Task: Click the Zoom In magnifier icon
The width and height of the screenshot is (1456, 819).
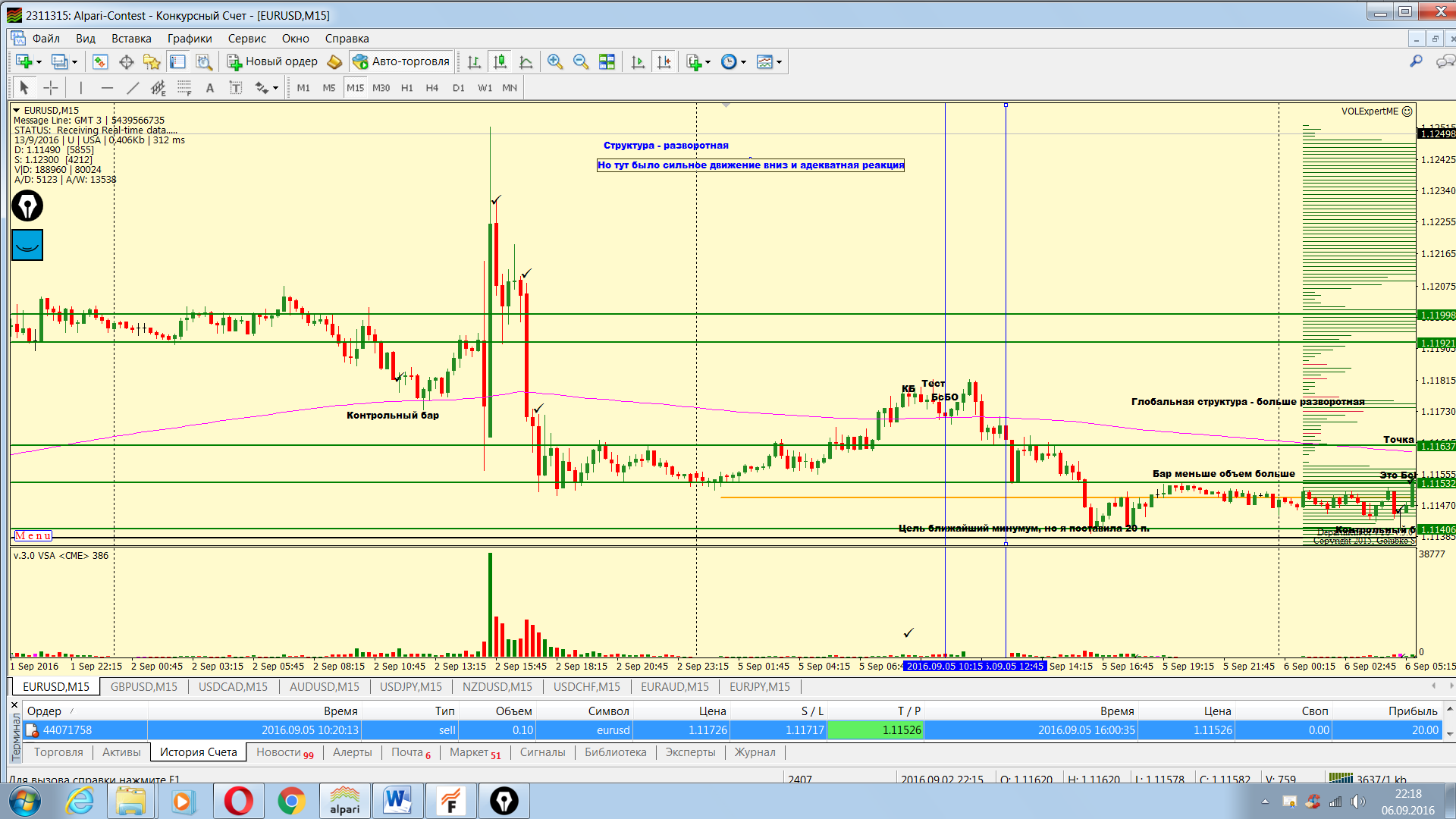Action: [x=555, y=62]
